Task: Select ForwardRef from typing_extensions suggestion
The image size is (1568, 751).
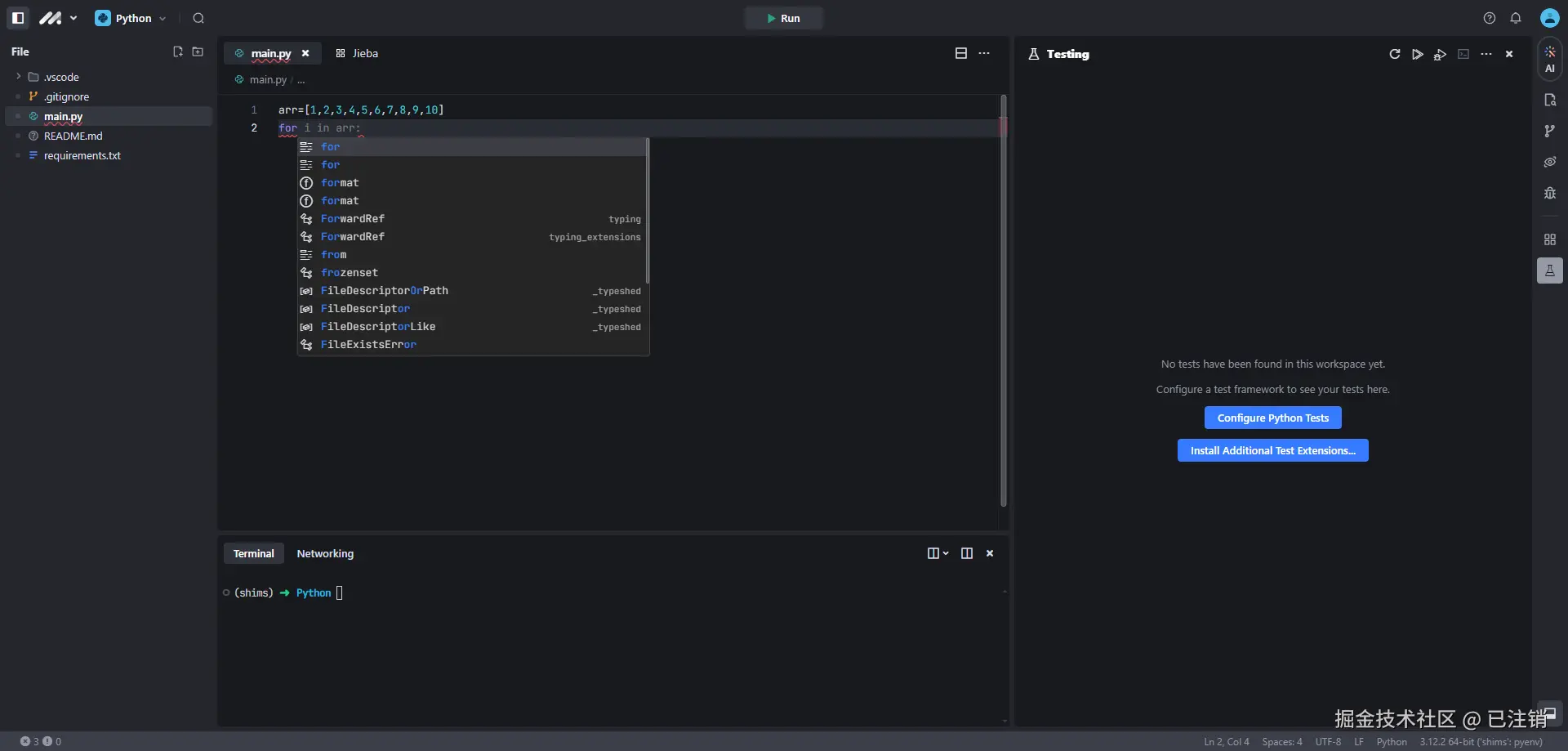Action: 472,237
